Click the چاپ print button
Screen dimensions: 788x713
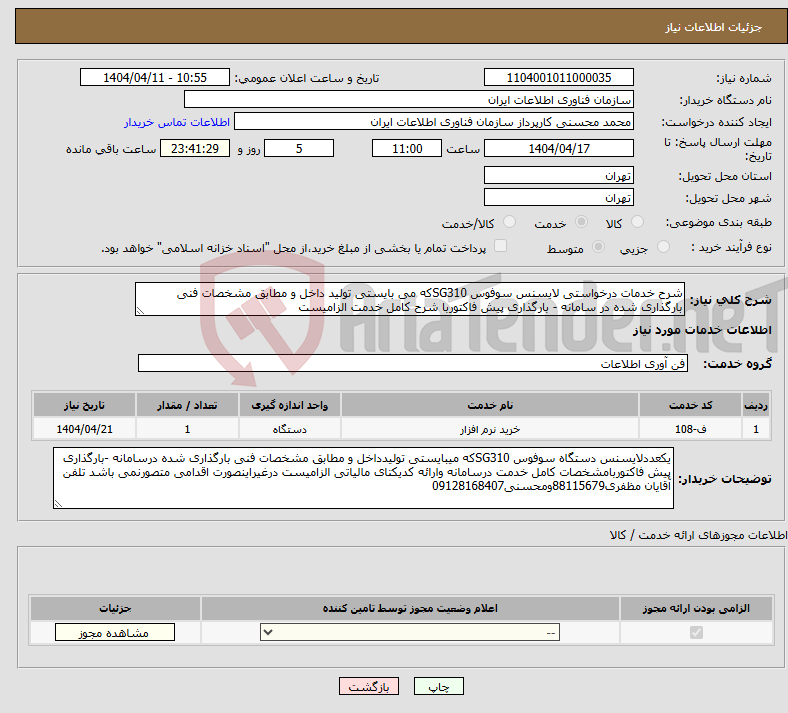439,686
